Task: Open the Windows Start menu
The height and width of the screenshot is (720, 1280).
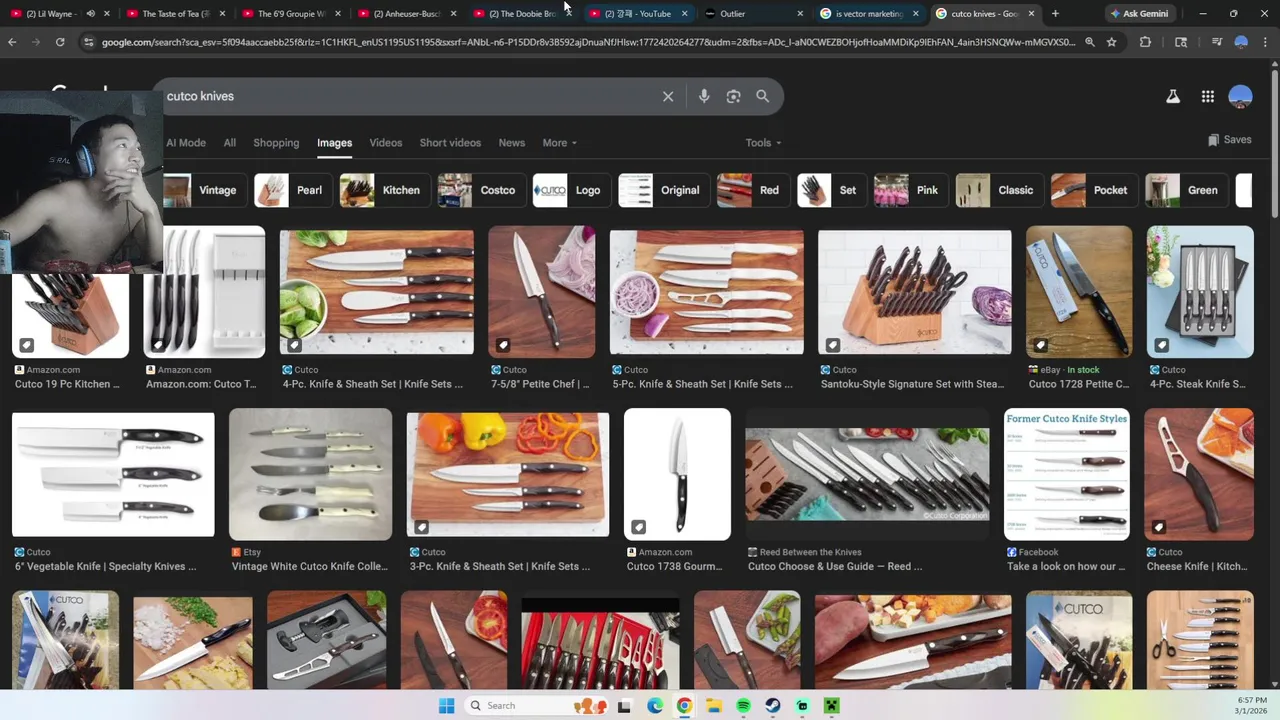Action: point(446,705)
